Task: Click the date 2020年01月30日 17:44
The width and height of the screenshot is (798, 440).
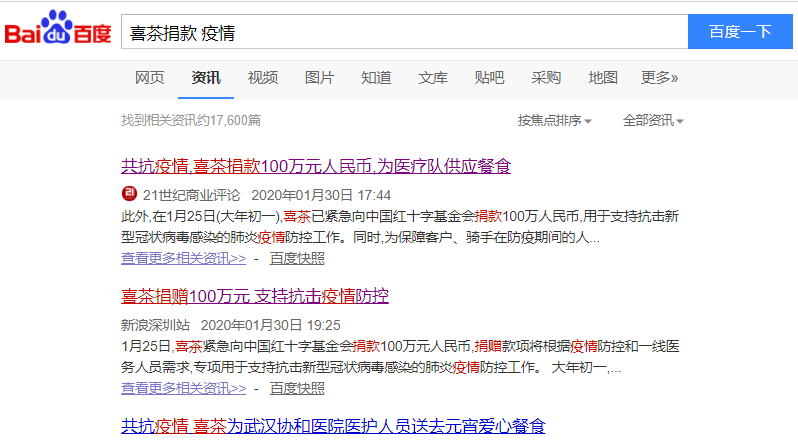Action: click(321, 195)
